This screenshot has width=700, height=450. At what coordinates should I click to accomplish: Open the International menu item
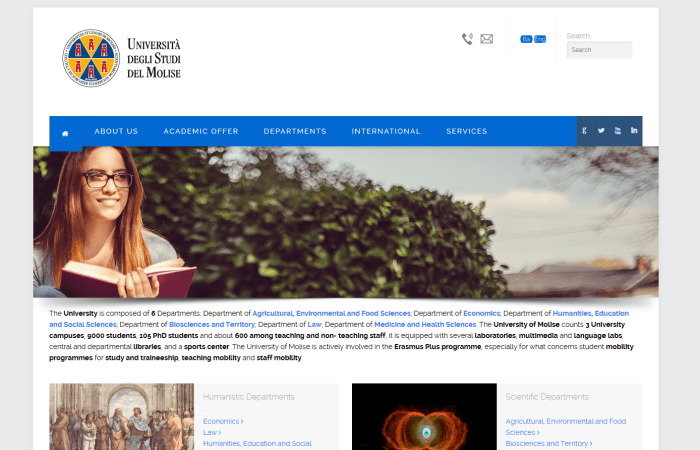386,131
